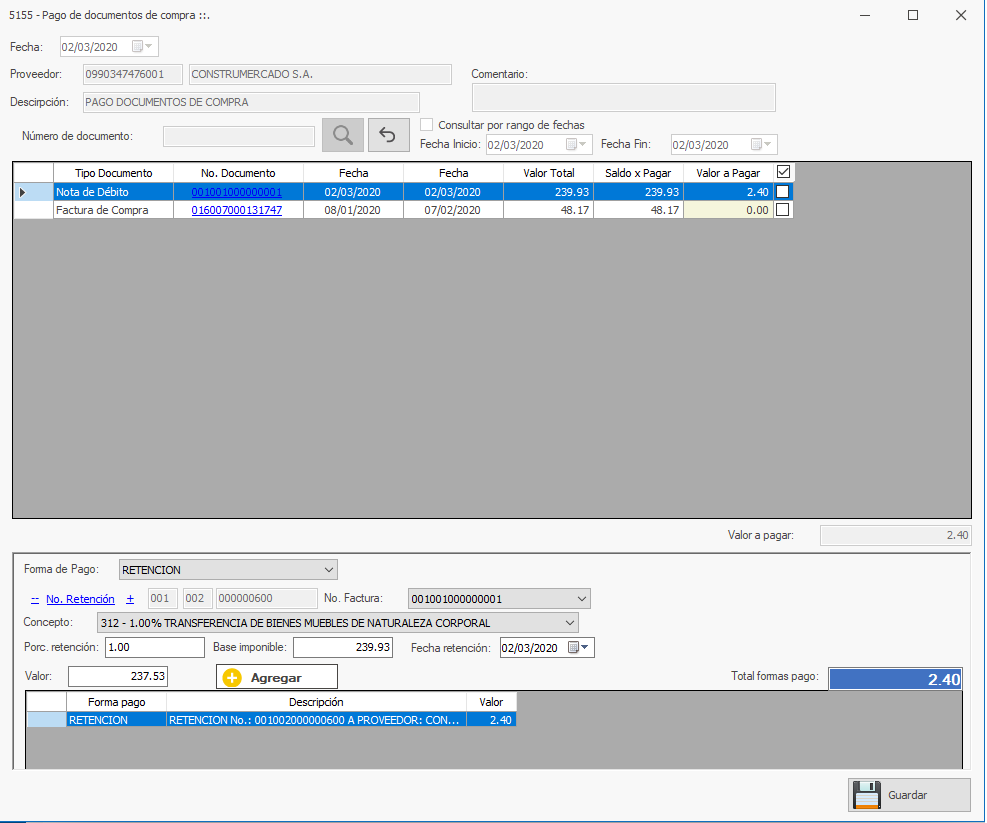The height and width of the screenshot is (823, 987).
Task: Click the magnifying glass search button
Action: 342,135
